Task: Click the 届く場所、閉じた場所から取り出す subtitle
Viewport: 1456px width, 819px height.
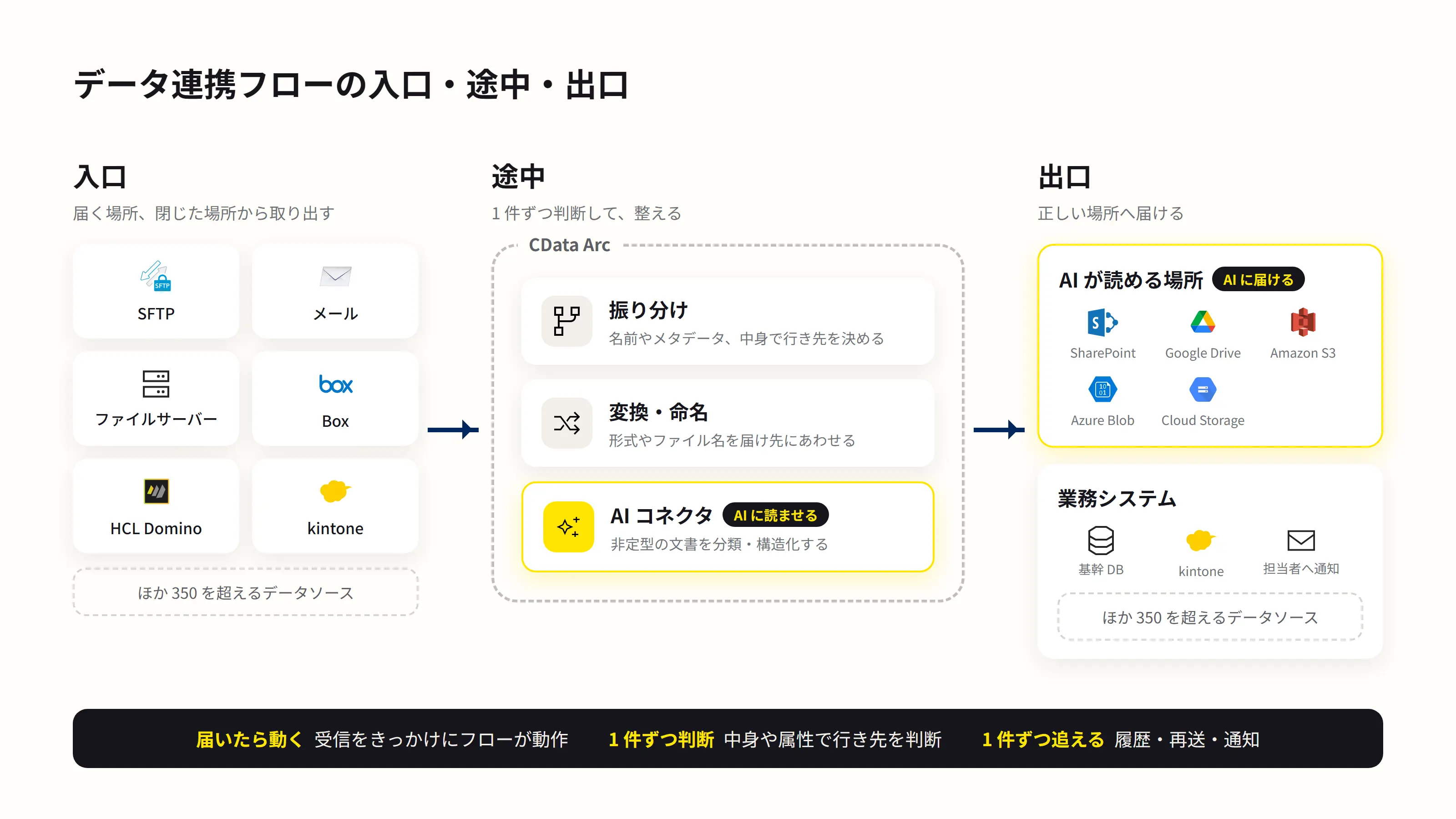Action: pyautogui.click(x=204, y=213)
